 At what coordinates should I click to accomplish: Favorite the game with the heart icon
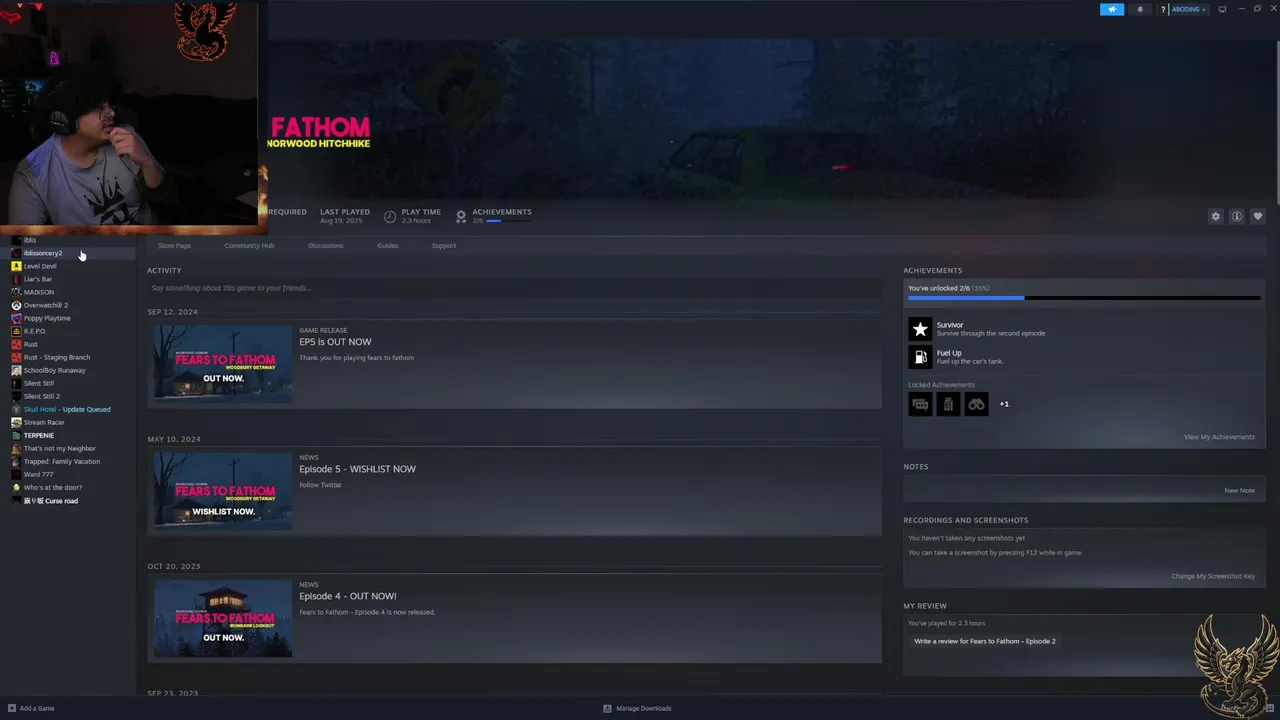tap(1258, 216)
